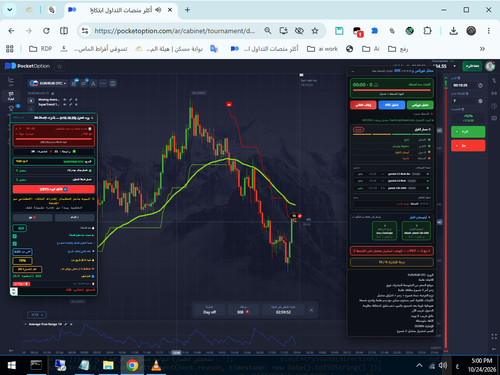
Task: Edit the Moving Average indicator settings
Action: pyautogui.click(x=70, y=100)
